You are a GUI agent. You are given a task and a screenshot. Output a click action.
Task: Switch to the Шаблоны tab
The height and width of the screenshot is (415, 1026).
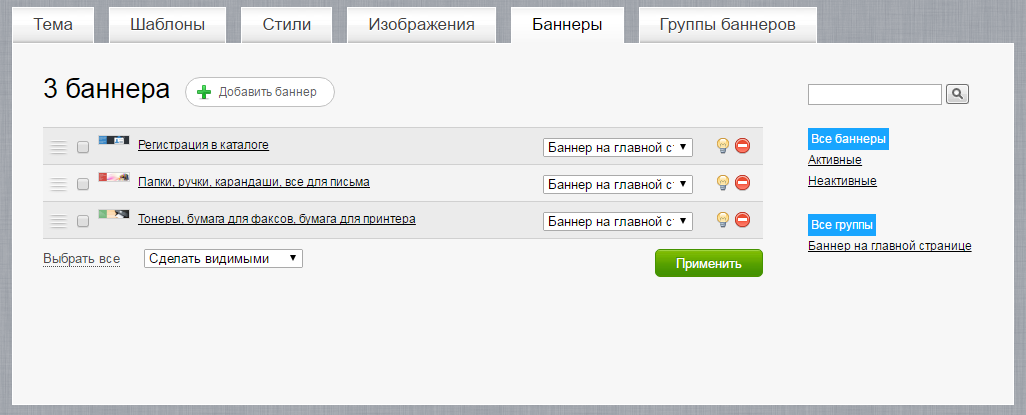click(167, 25)
